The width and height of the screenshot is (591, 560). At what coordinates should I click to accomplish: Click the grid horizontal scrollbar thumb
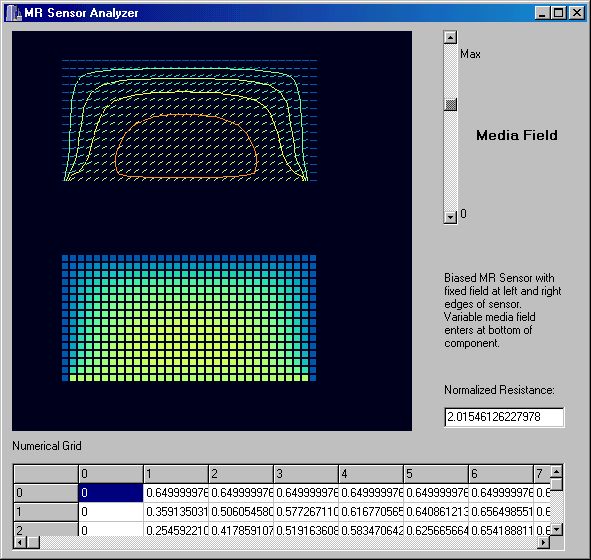pos(33,543)
